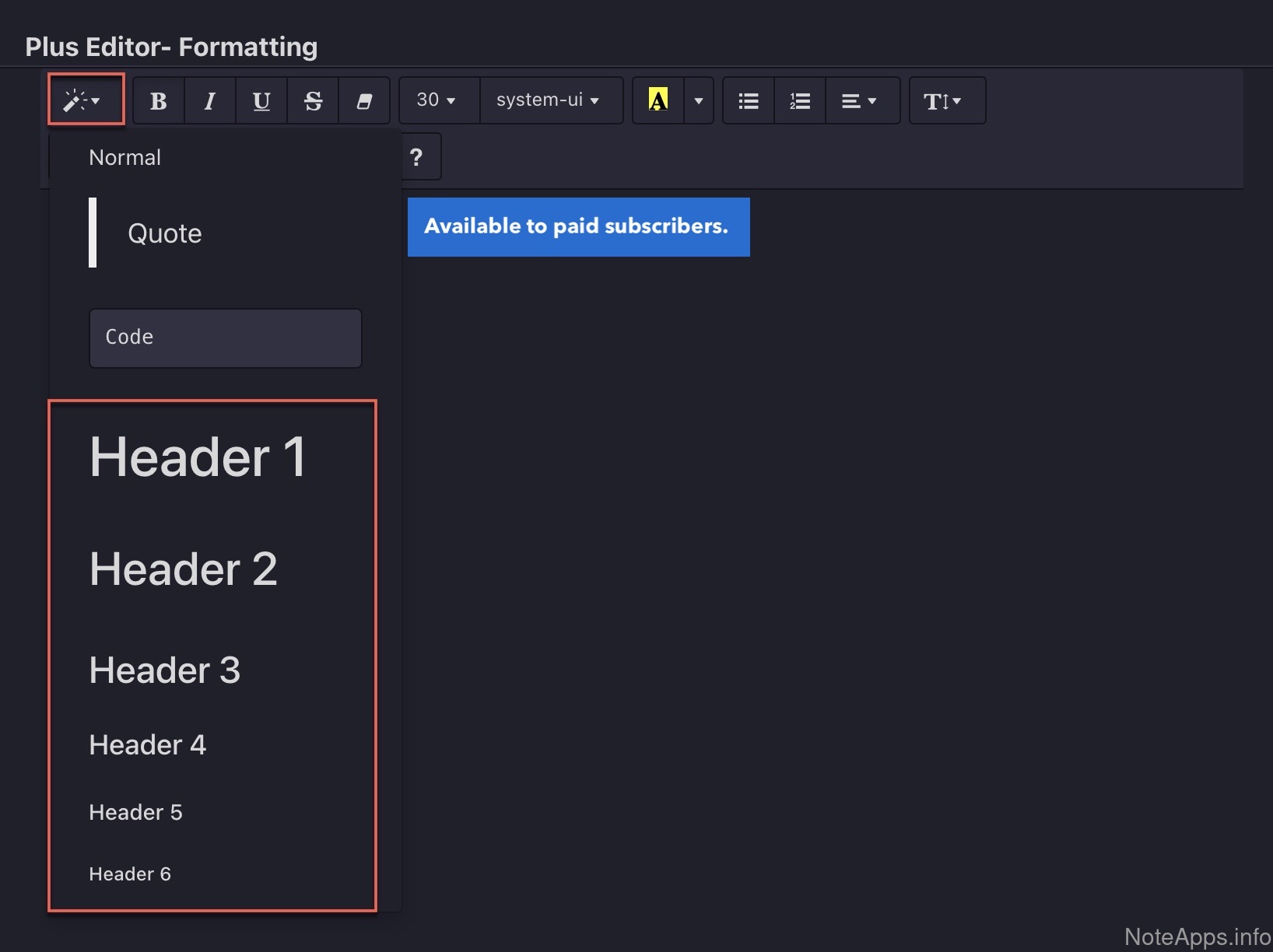Insert an ordered numbered list
Image resolution: width=1273 pixels, height=952 pixels.
tap(800, 101)
